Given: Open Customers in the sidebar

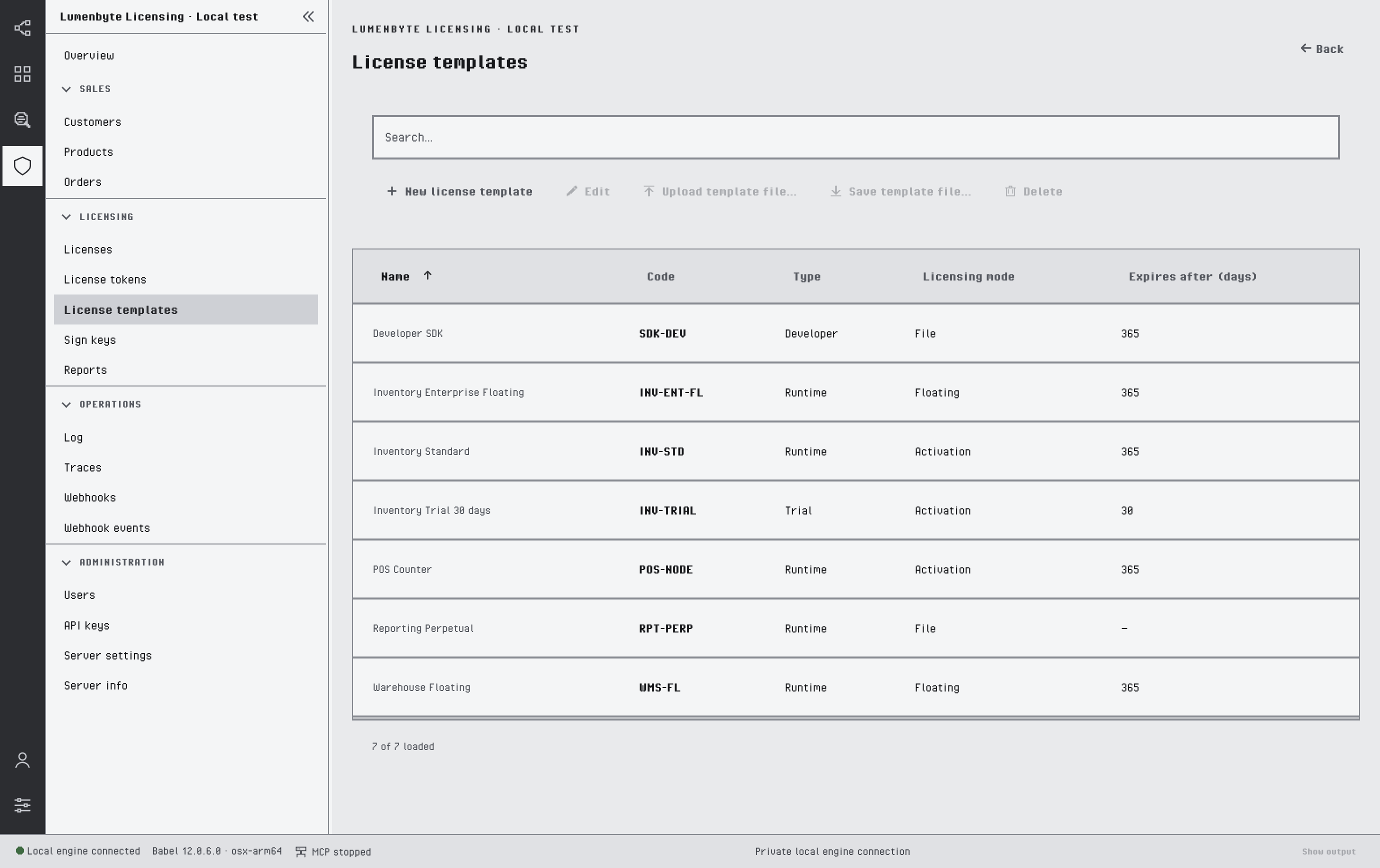Looking at the screenshot, I should 185,122.
